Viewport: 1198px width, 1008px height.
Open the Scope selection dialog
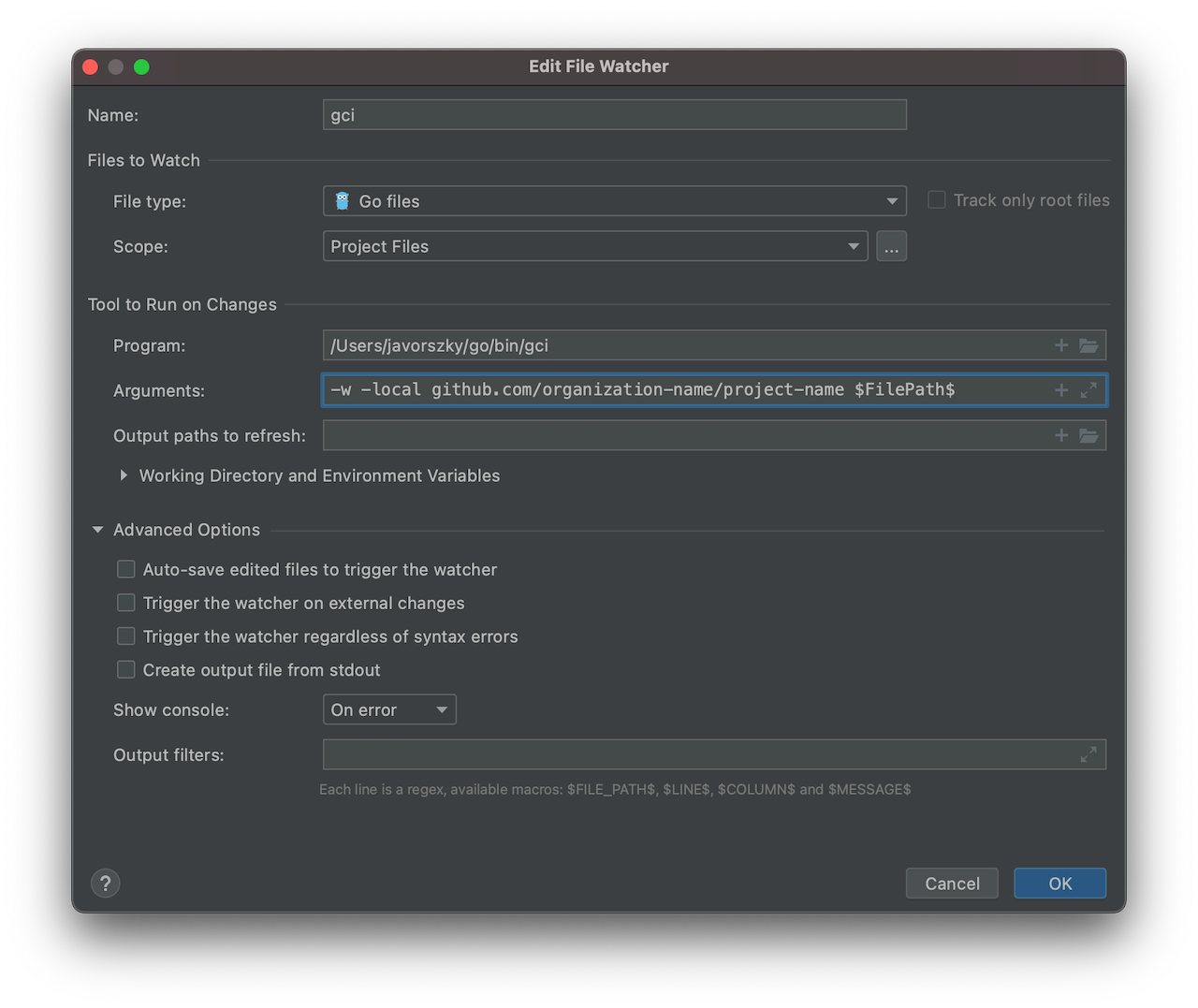point(891,246)
